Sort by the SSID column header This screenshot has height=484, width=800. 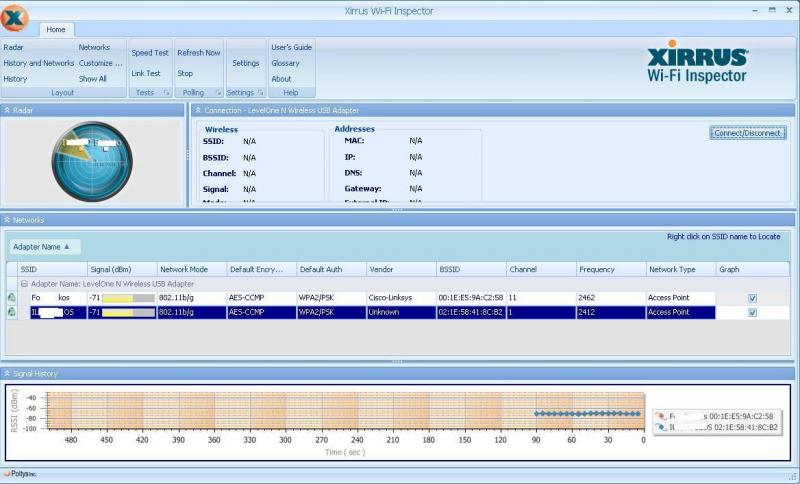coord(52,269)
